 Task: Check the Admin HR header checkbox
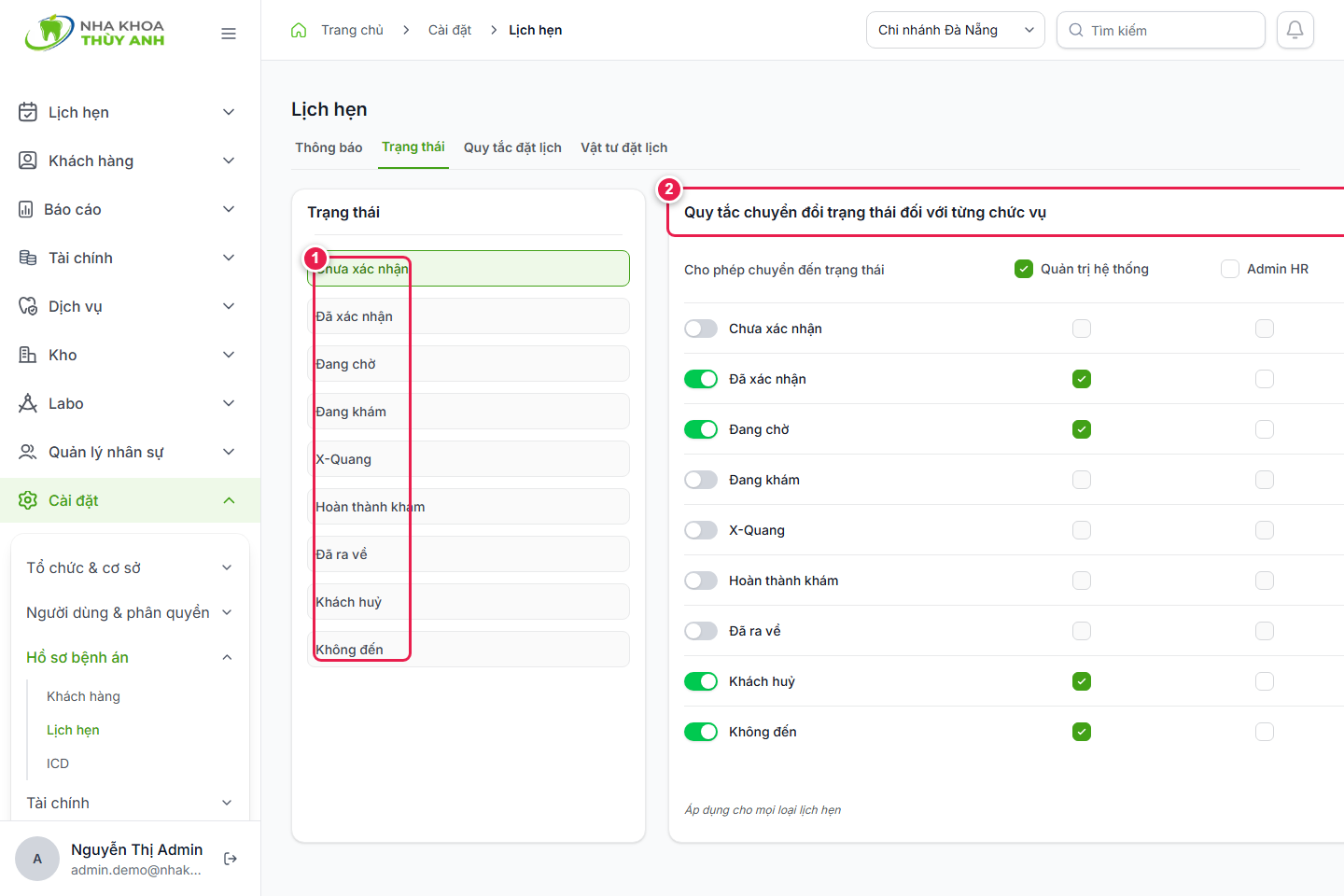click(1230, 269)
